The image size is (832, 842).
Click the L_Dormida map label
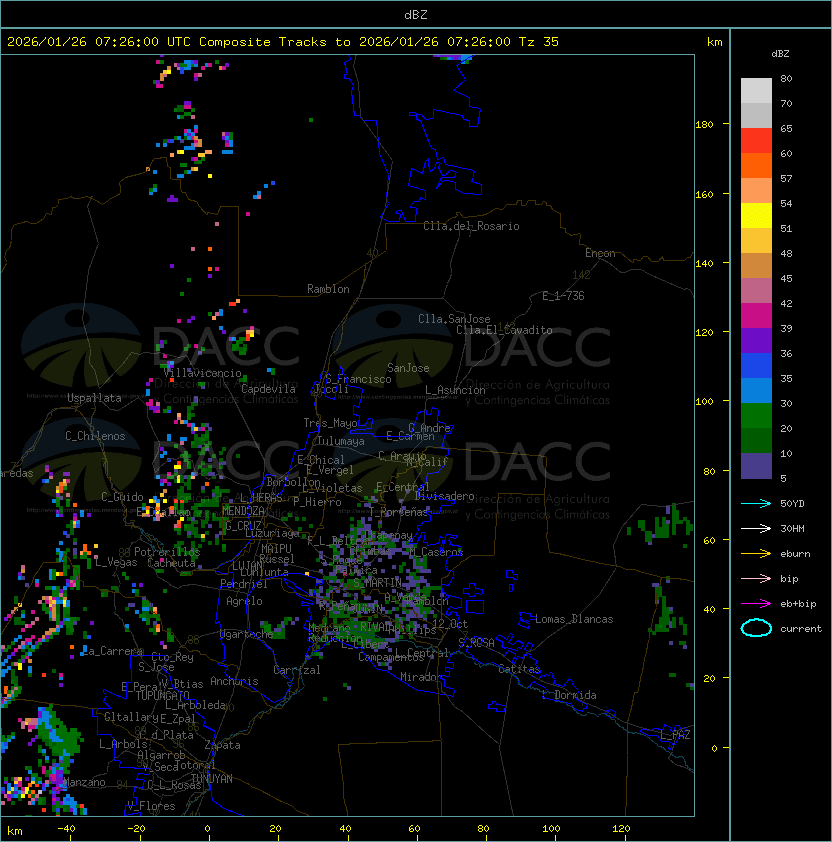(x=569, y=695)
